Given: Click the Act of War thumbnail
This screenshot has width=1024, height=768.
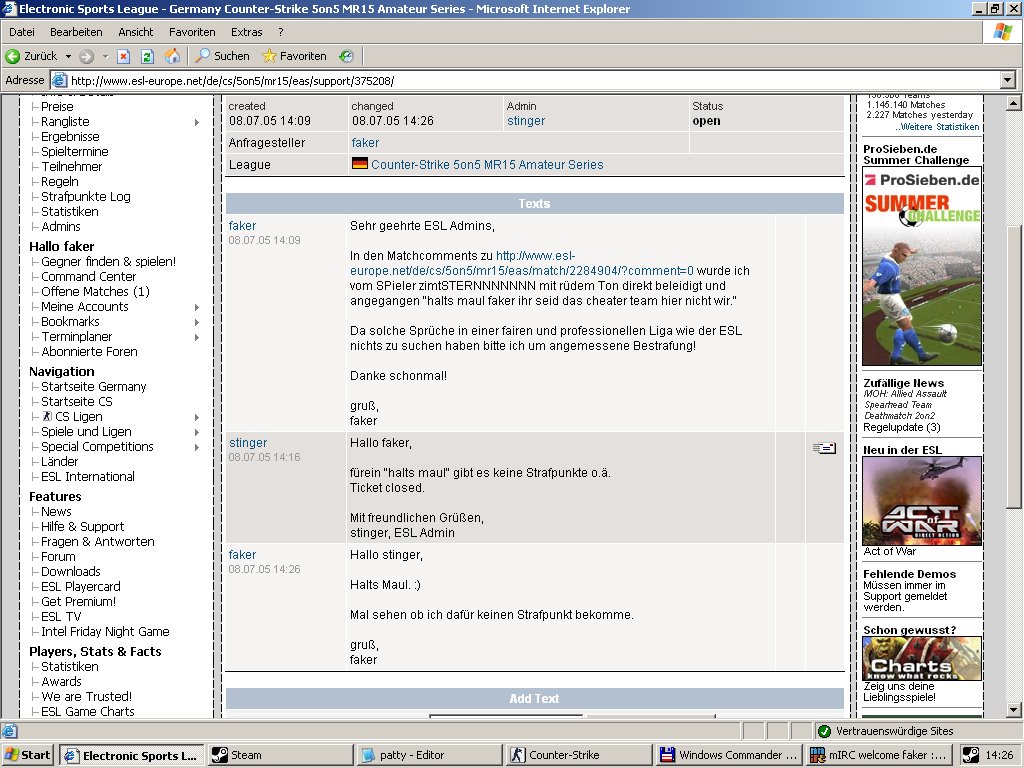Looking at the screenshot, I should click(922, 501).
